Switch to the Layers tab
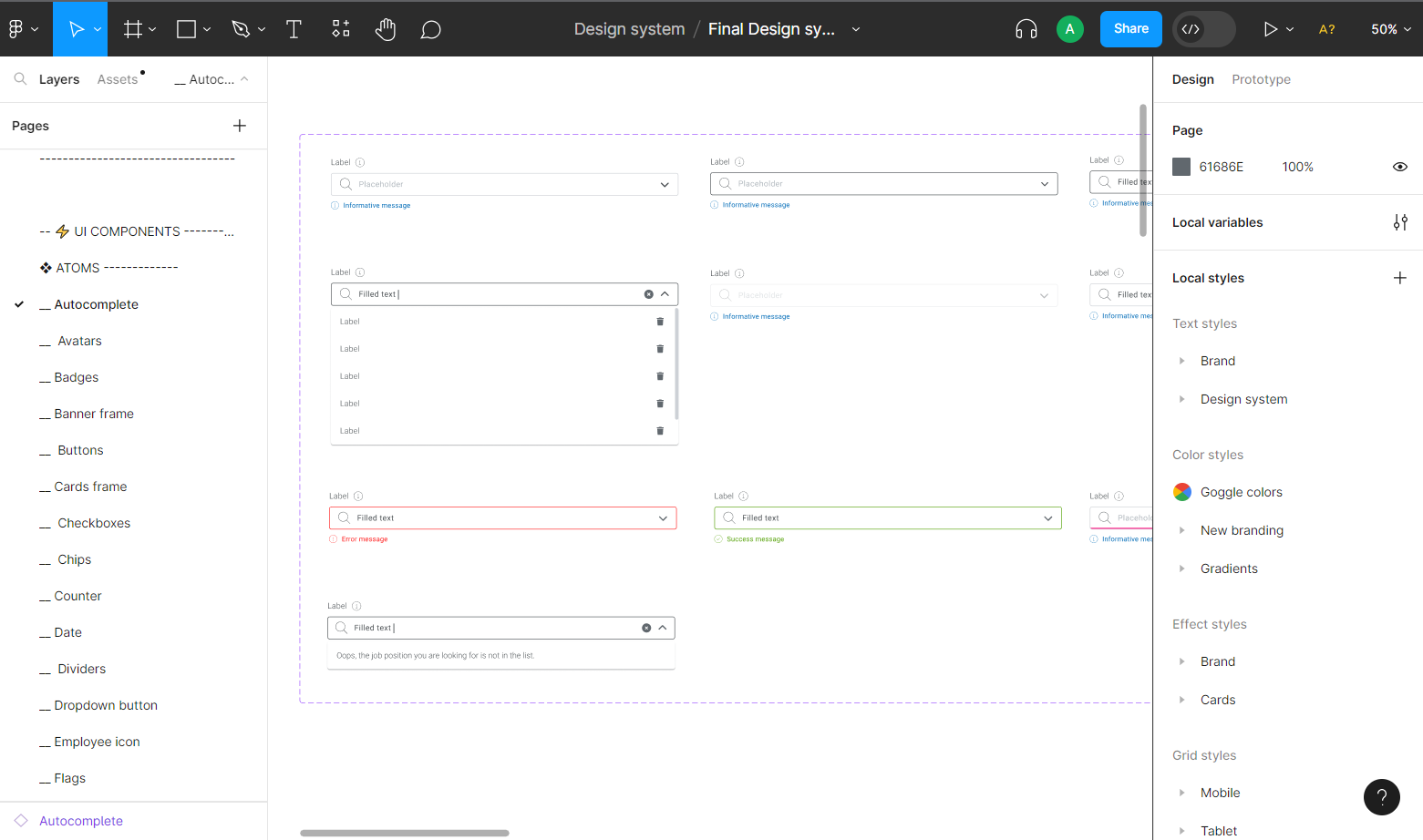Image resolution: width=1423 pixels, height=840 pixels. 59,79
